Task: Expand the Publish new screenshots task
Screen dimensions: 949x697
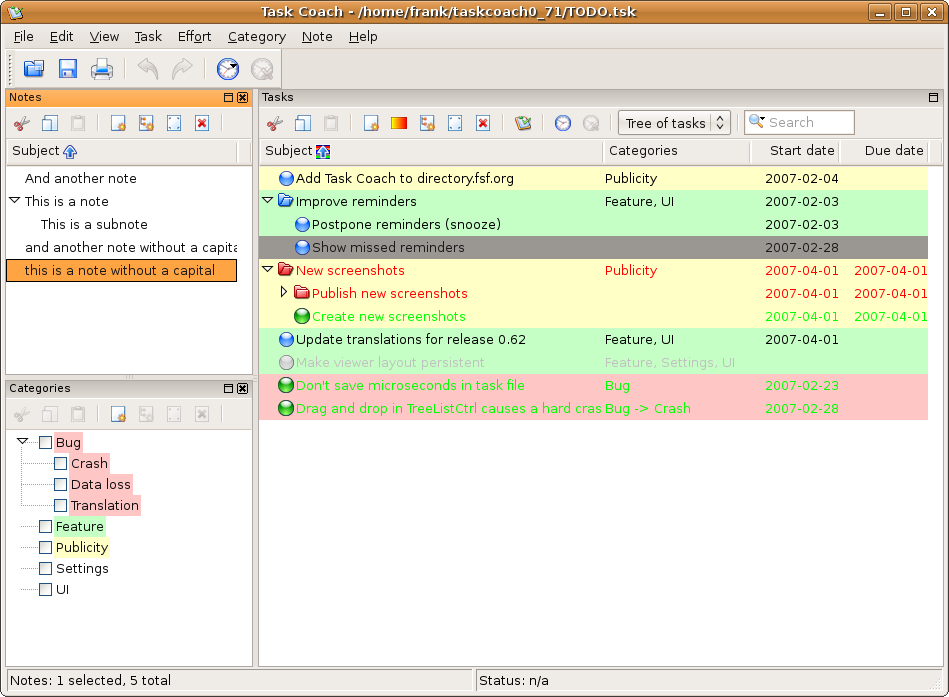Action: [284, 293]
